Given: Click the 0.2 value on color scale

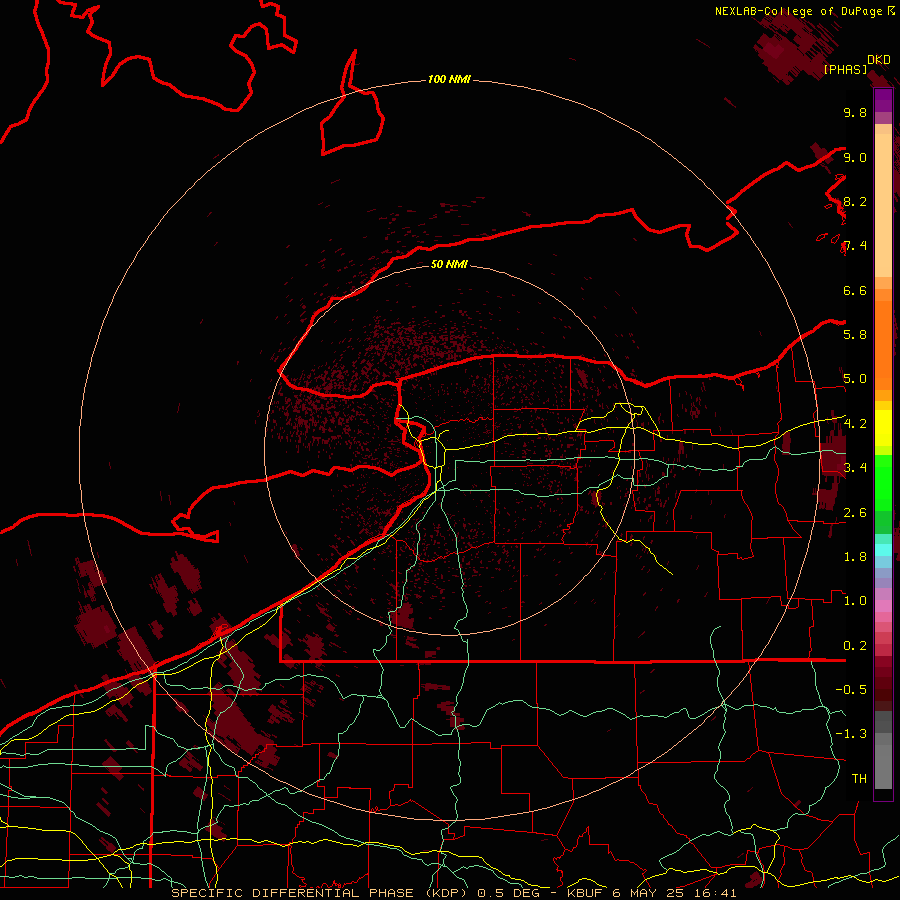Looking at the screenshot, I should click(855, 645).
